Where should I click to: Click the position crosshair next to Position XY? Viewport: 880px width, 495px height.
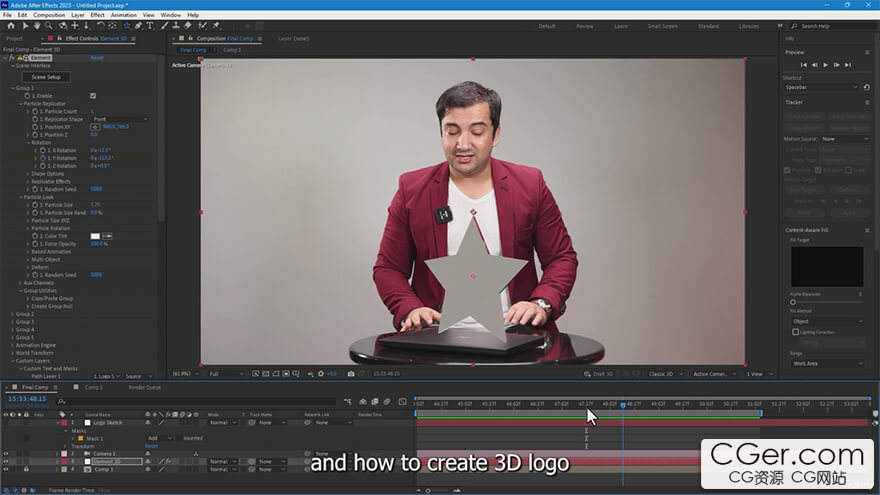pos(95,127)
